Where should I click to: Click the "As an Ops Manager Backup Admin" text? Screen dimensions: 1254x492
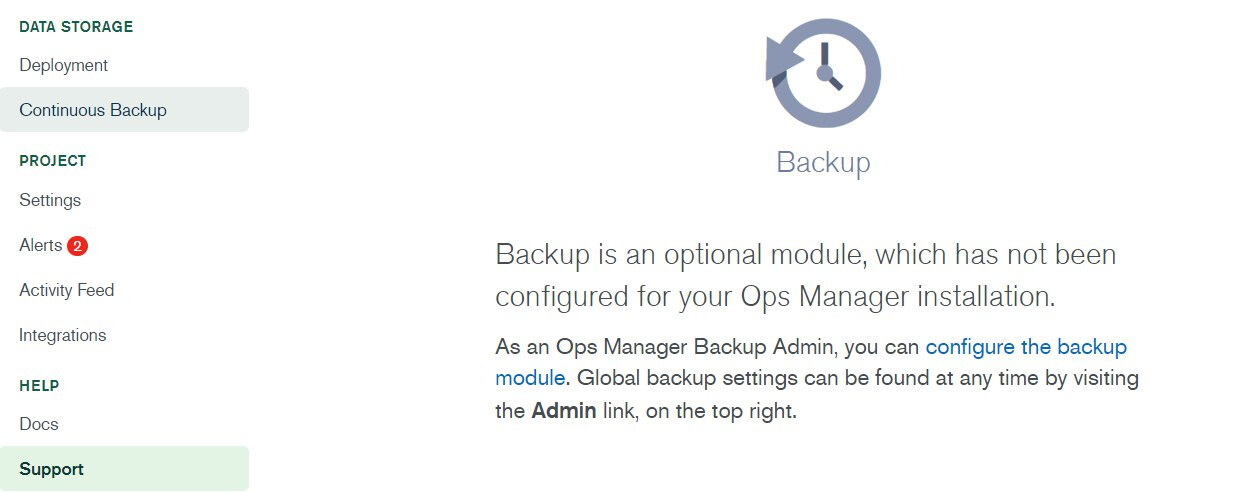pos(666,347)
